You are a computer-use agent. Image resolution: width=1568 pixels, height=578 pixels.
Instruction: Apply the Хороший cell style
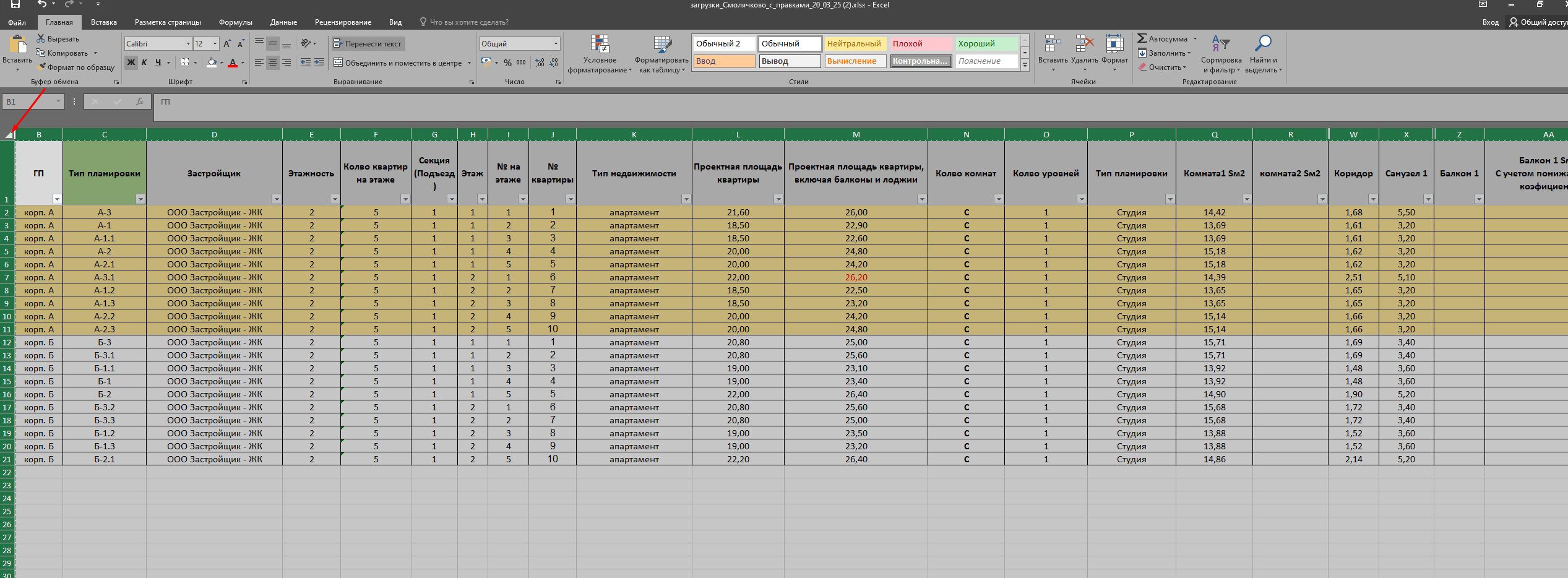(x=986, y=44)
